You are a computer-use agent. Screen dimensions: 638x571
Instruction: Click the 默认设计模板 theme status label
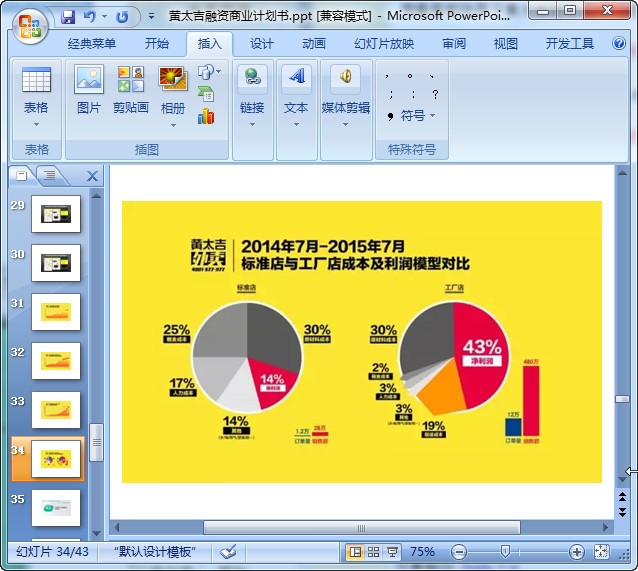[x=155, y=552]
